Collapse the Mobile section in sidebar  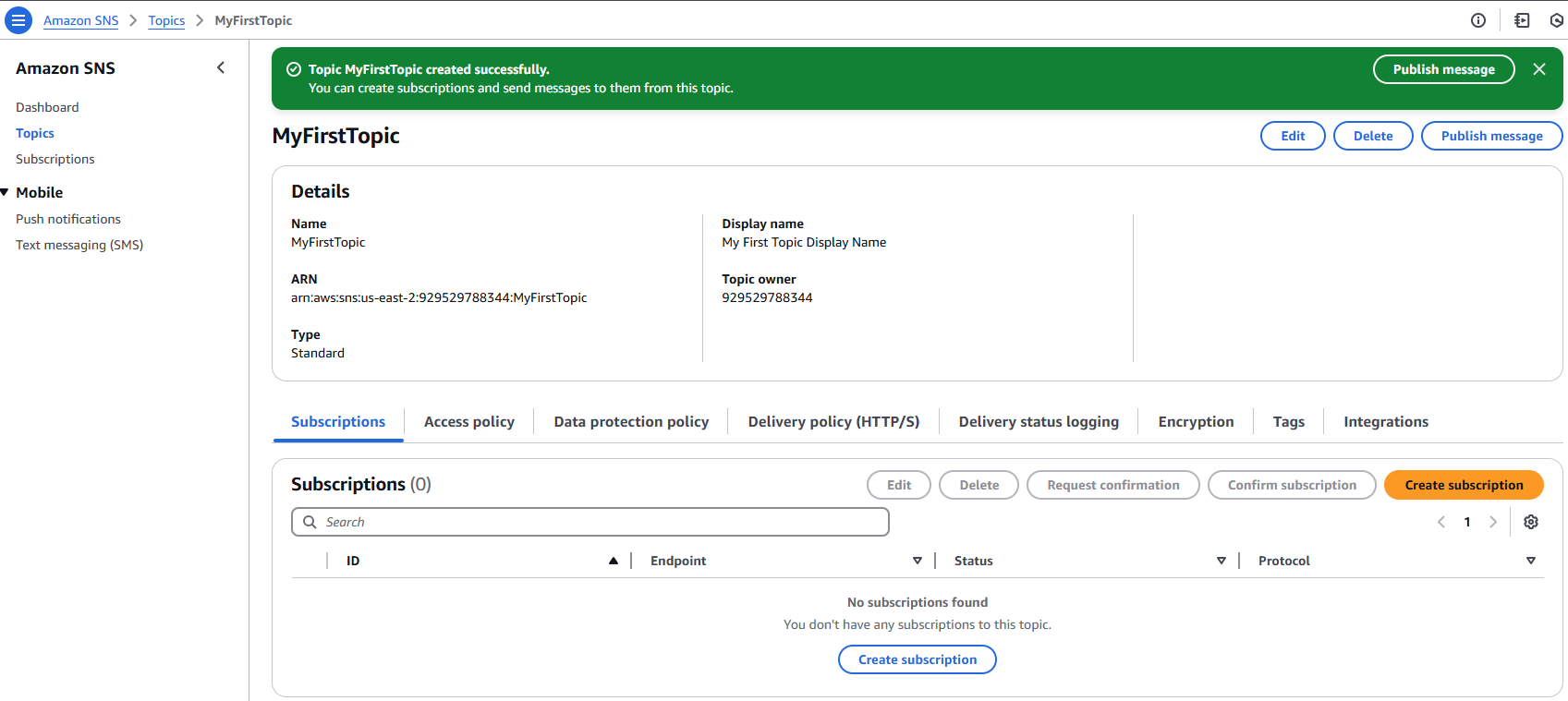(6, 192)
